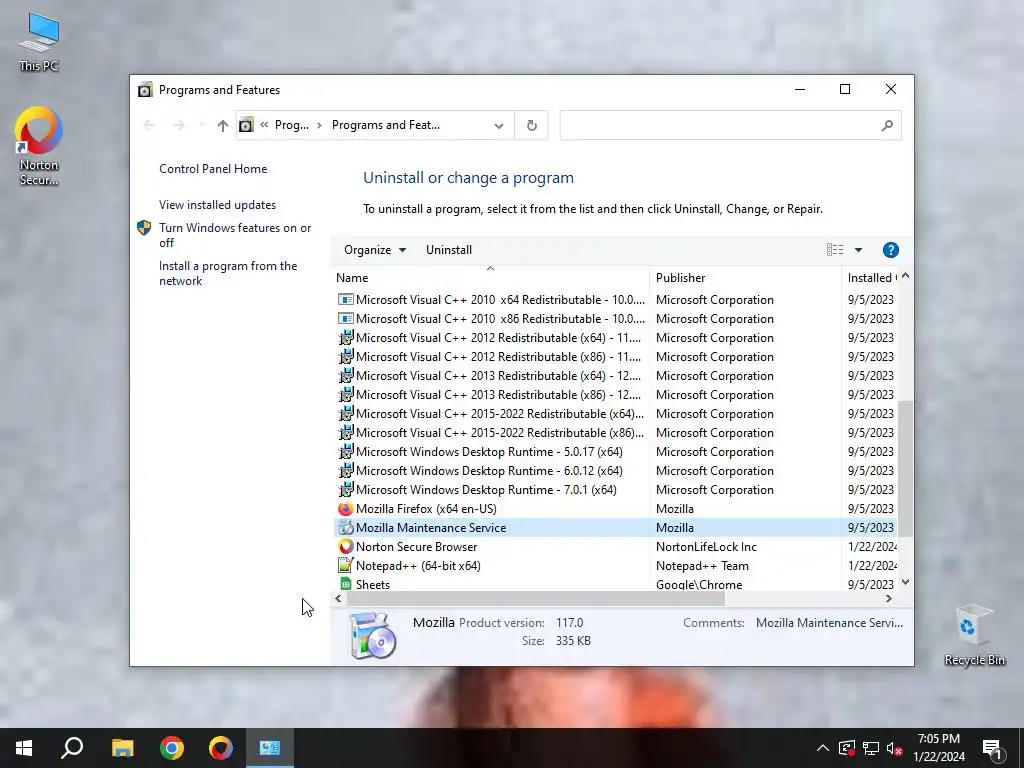This screenshot has height=768, width=1024.
Task: Open Install a program from the network
Action: click(228, 273)
